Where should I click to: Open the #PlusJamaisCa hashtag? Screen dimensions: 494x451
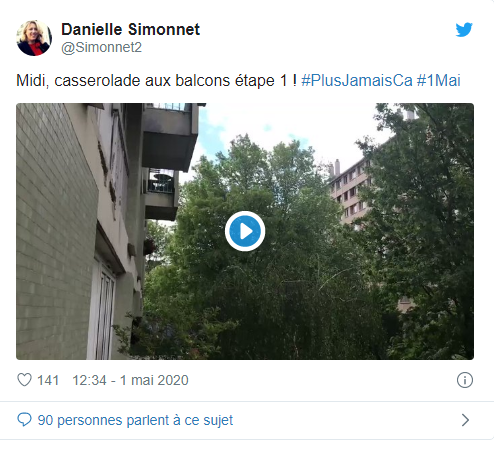click(357, 81)
